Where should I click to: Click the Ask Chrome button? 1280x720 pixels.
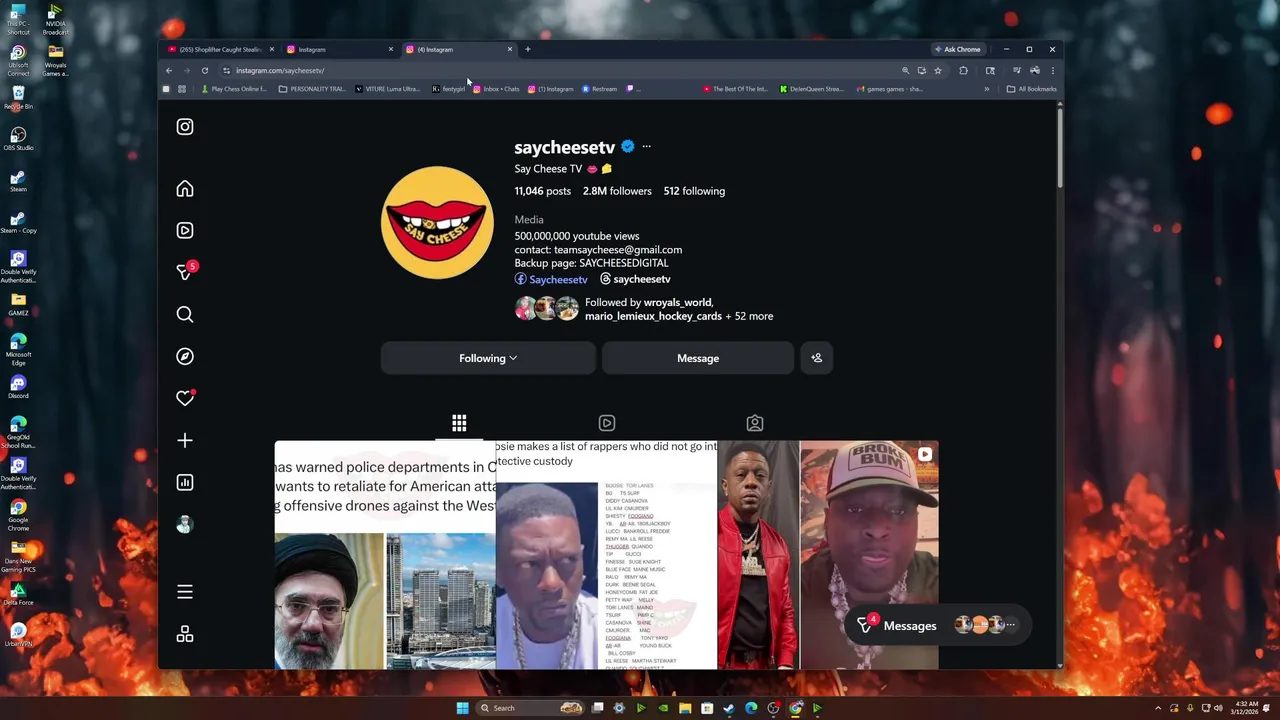pos(957,49)
